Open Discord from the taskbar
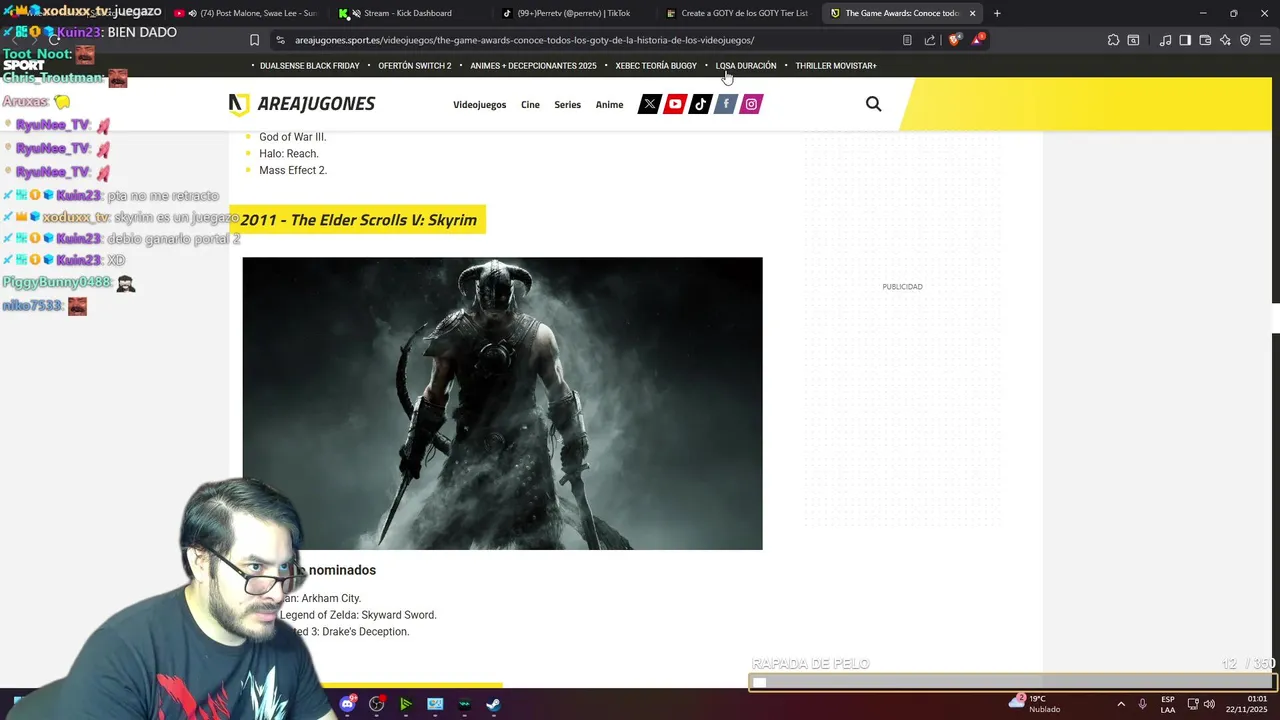This screenshot has height=720, width=1280. (x=347, y=704)
